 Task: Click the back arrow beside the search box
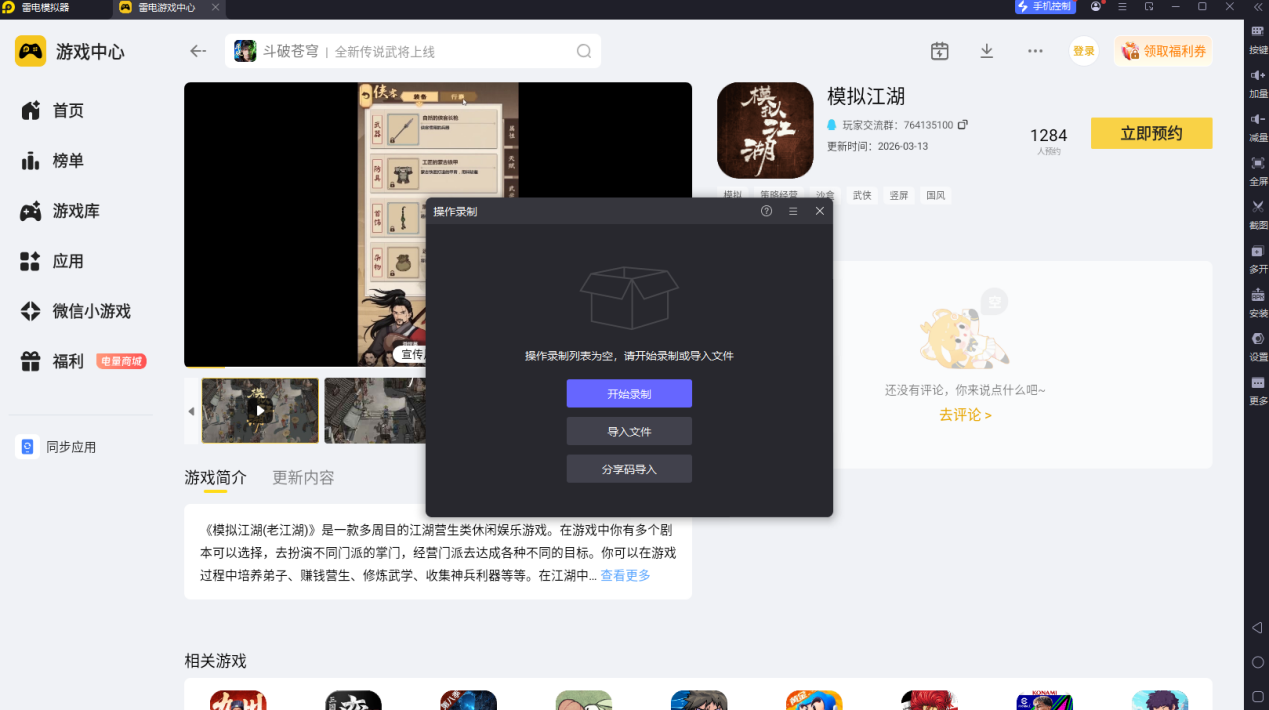198,51
